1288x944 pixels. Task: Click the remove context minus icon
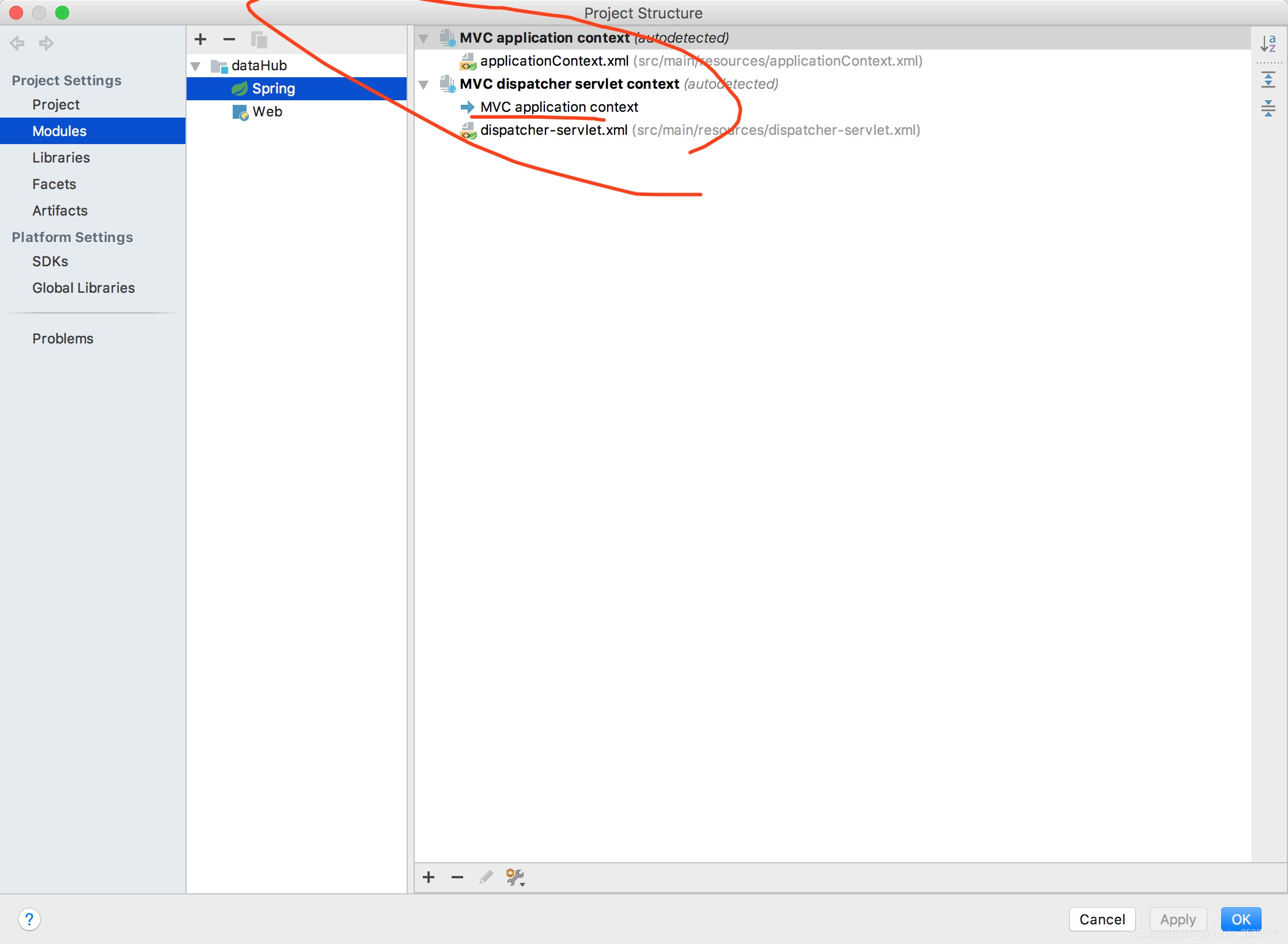pyautogui.click(x=457, y=877)
